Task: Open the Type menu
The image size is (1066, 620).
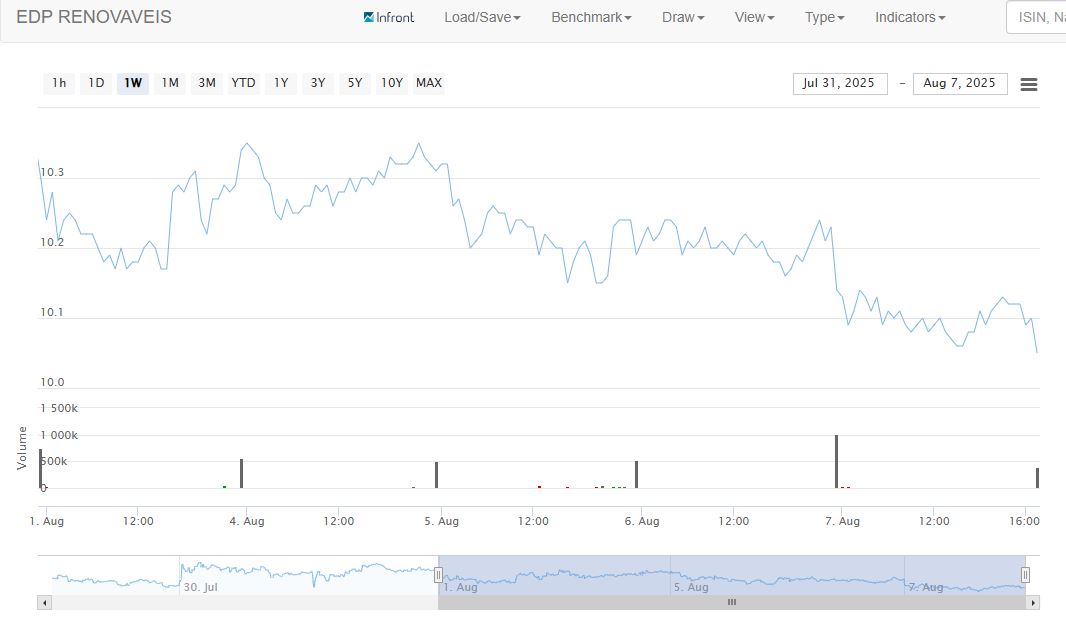Action: click(x=824, y=17)
